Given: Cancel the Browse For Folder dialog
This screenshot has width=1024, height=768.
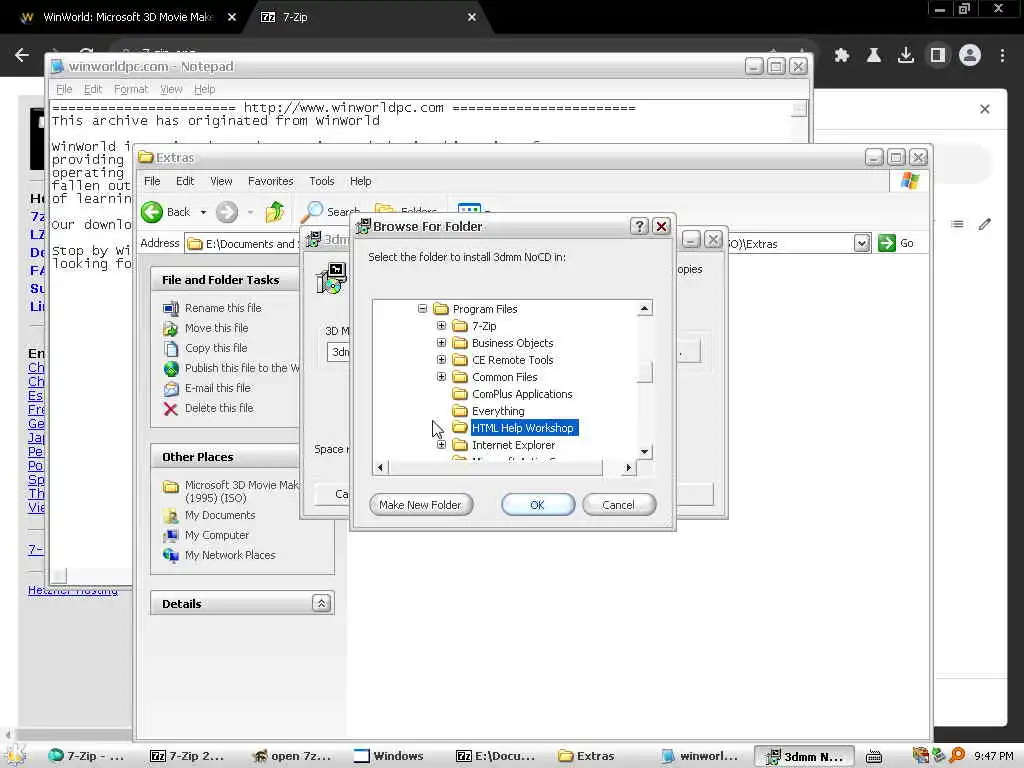Looking at the screenshot, I should 618,505.
